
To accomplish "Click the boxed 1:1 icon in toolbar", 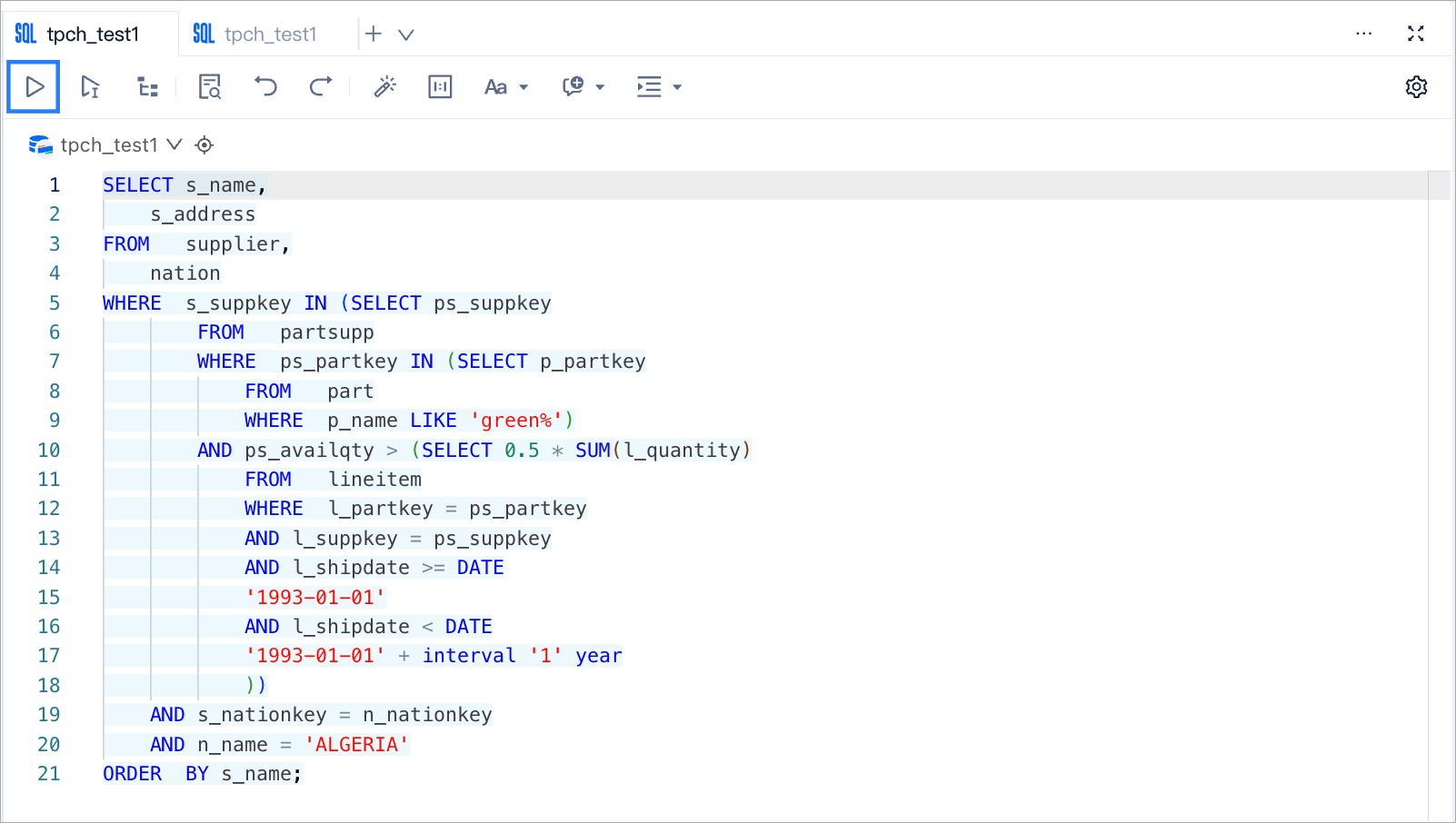I will click(x=440, y=87).
